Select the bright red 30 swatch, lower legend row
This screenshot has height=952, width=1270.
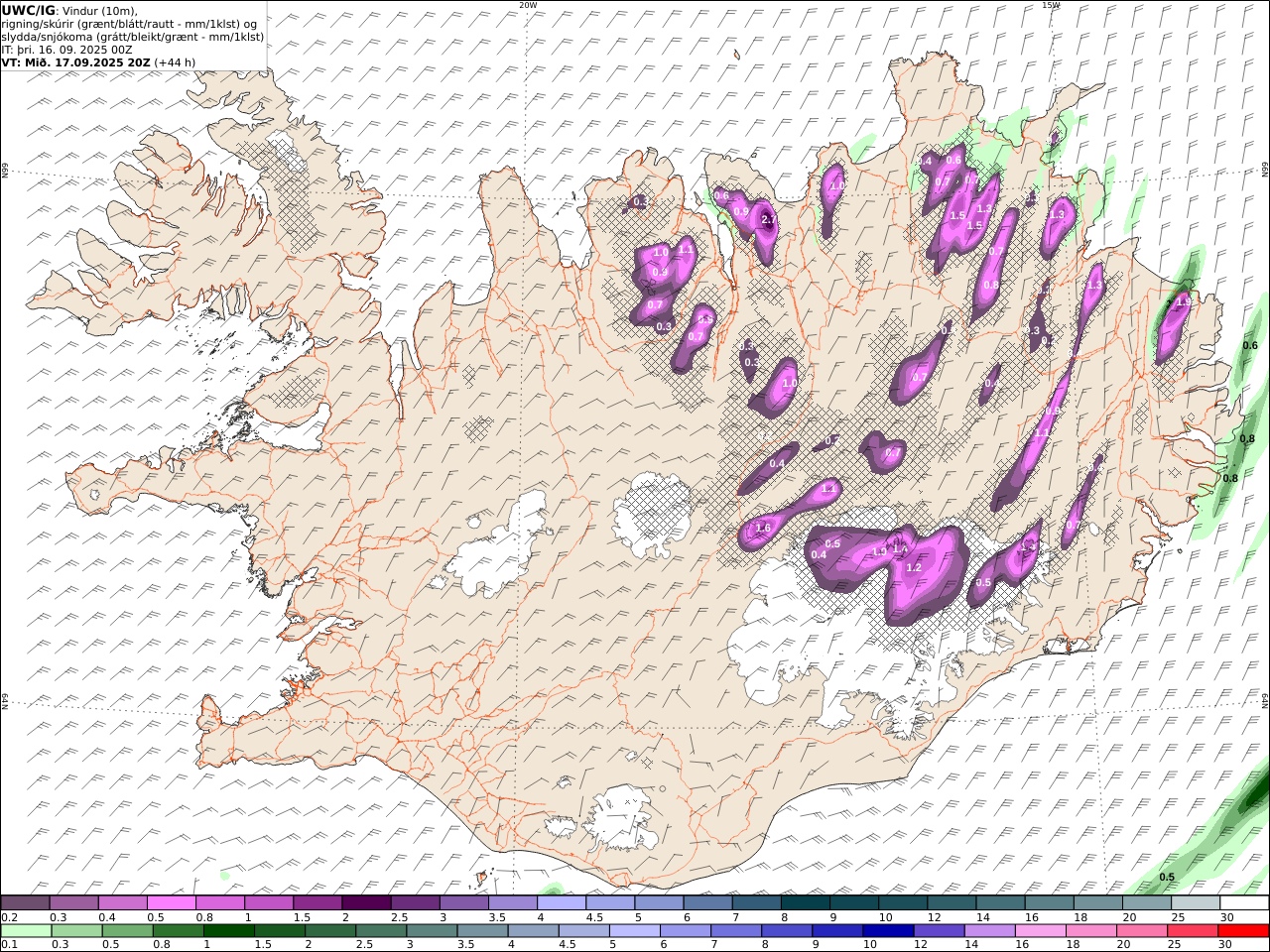(x=1242, y=930)
